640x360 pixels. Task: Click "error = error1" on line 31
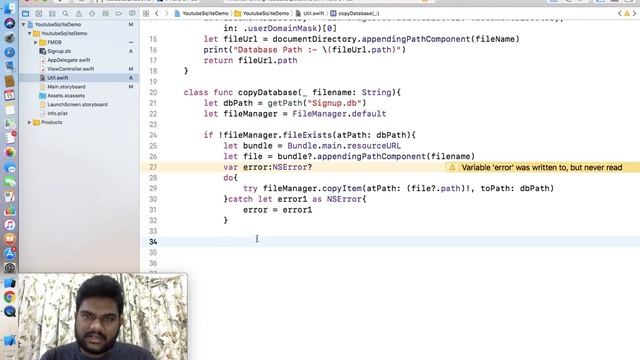278,210
